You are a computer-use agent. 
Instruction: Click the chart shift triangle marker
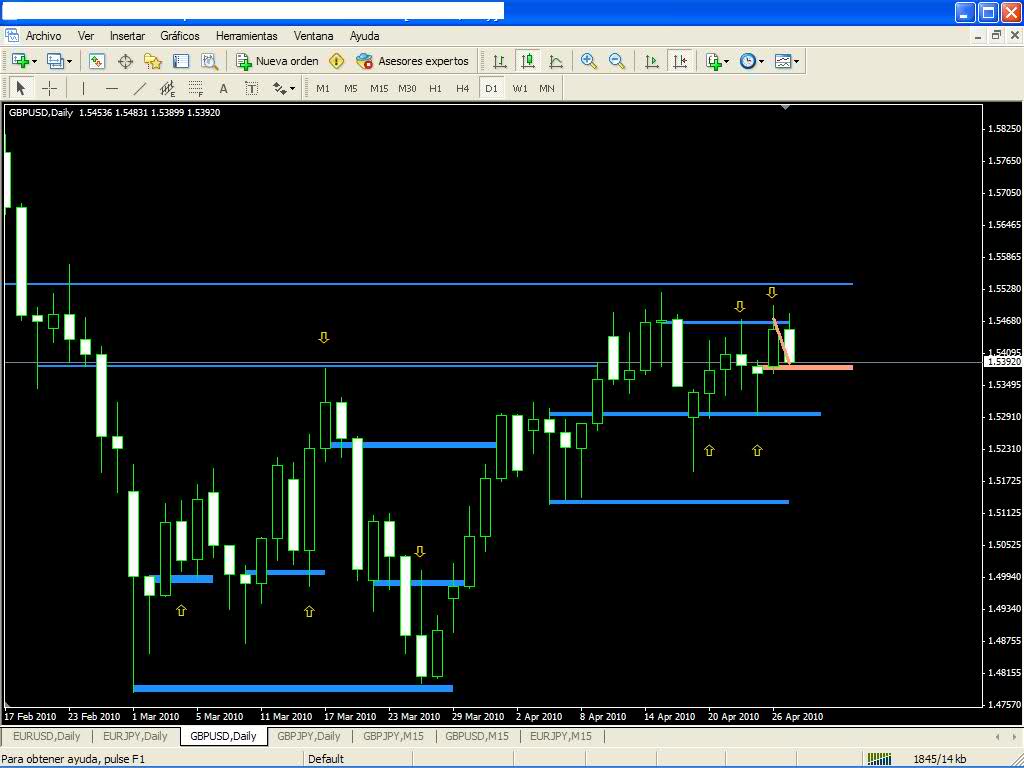point(786,107)
